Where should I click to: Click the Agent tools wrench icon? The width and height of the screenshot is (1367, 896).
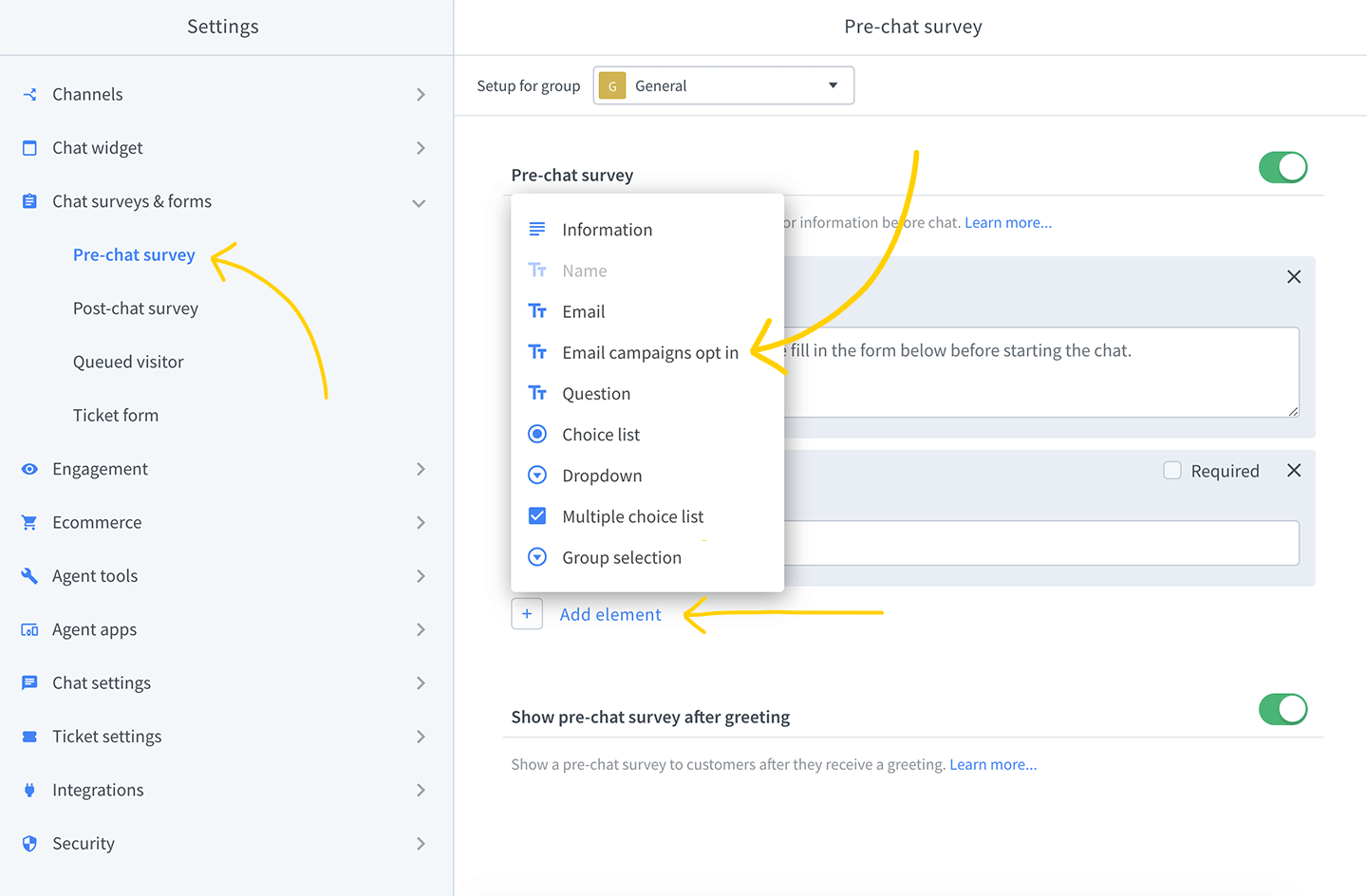[x=29, y=576]
